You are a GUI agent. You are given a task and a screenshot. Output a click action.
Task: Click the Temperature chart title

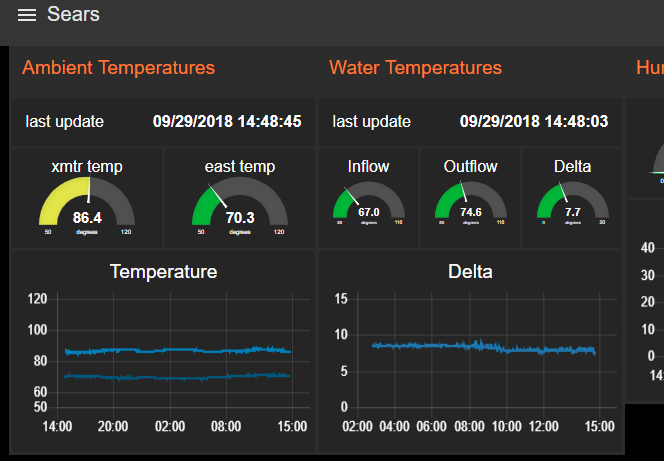click(163, 271)
